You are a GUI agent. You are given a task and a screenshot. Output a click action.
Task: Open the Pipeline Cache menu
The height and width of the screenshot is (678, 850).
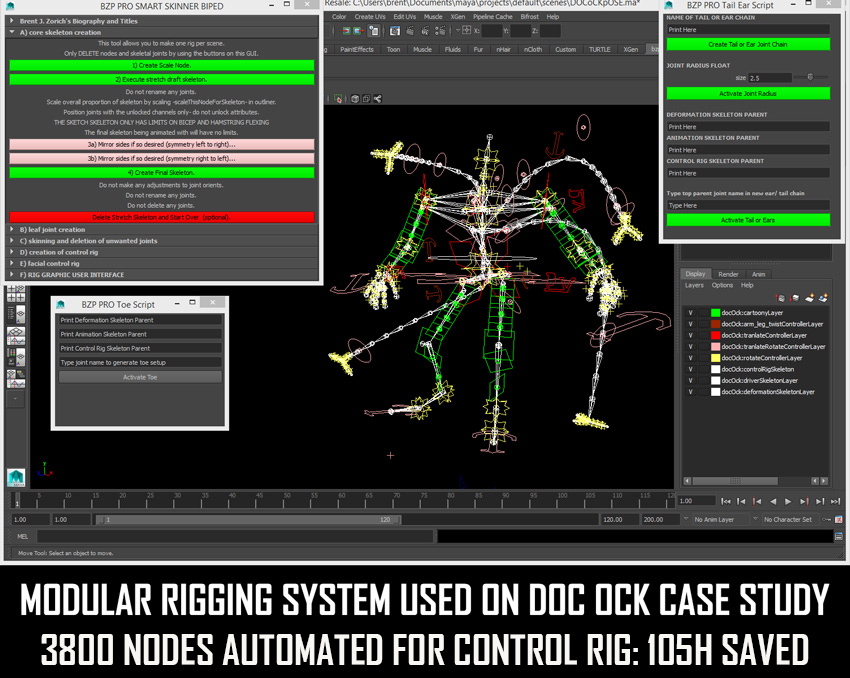pyautogui.click(x=492, y=17)
